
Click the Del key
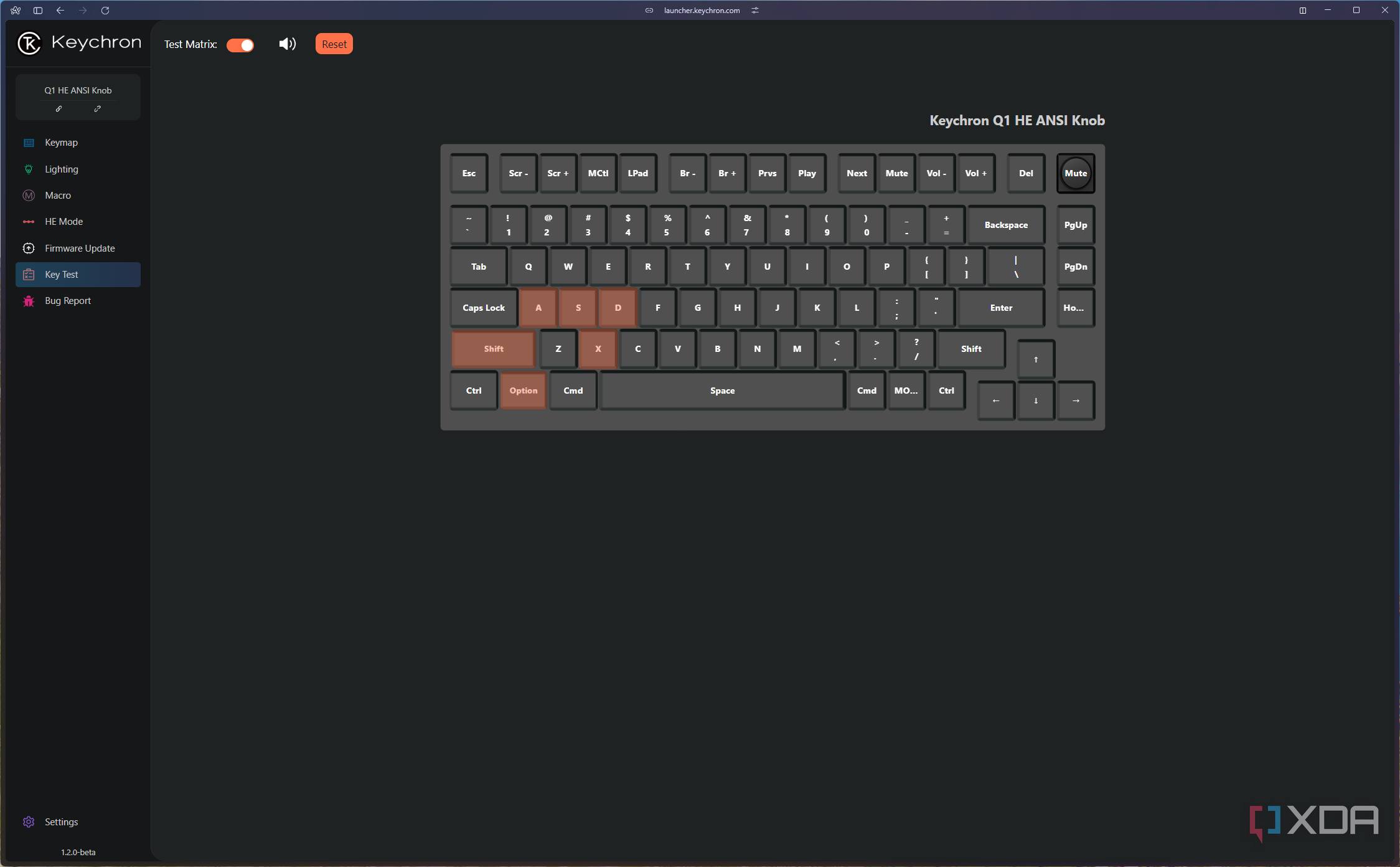click(x=1026, y=173)
